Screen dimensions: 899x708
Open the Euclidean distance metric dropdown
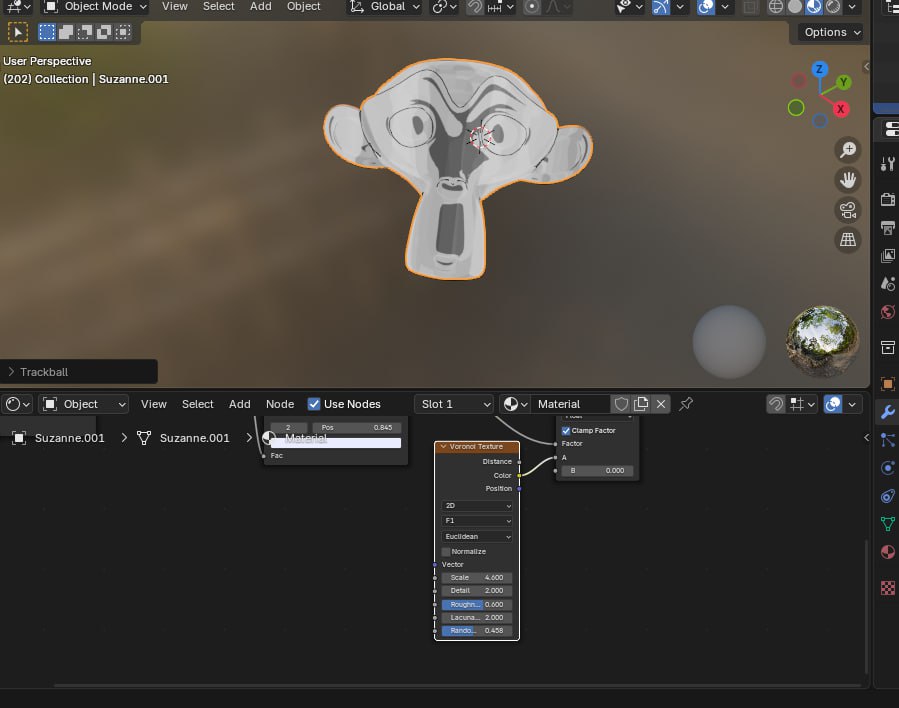tap(477, 537)
